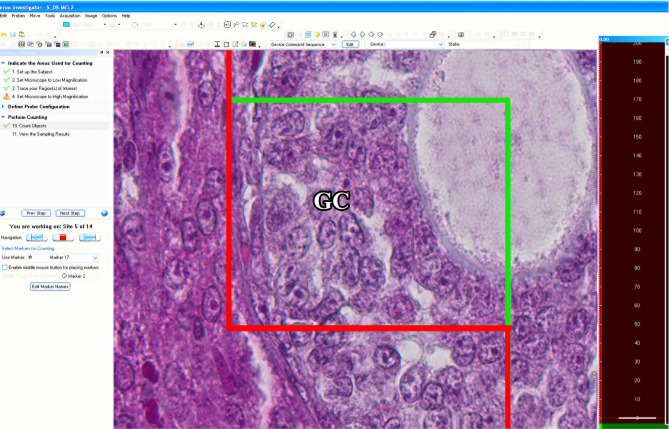Click the 100 mark on the depth scale

pyautogui.click(x=638, y=231)
